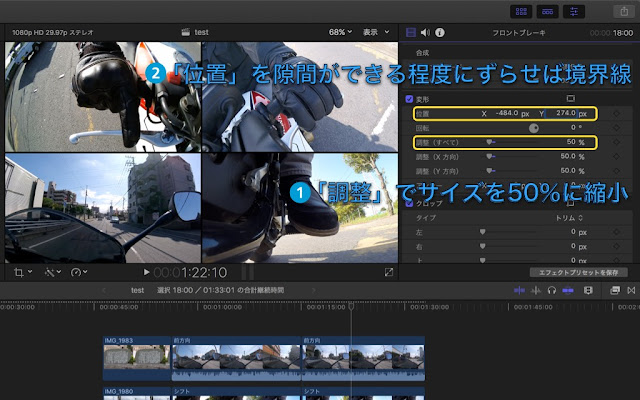Open the transitions browser icon
This screenshot has height=400, width=640.
[x=631, y=290]
